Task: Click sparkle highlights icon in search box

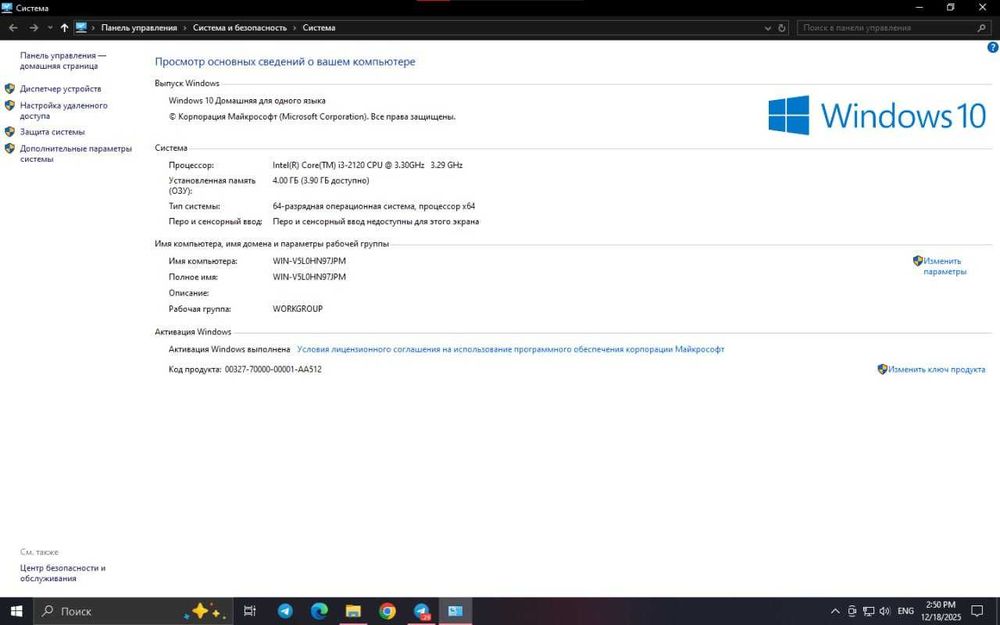Action: click(204, 611)
